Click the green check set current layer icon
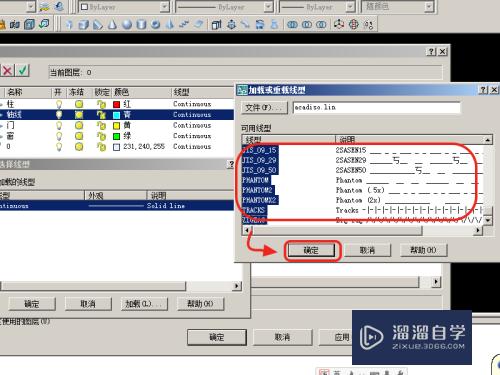 tap(23, 70)
